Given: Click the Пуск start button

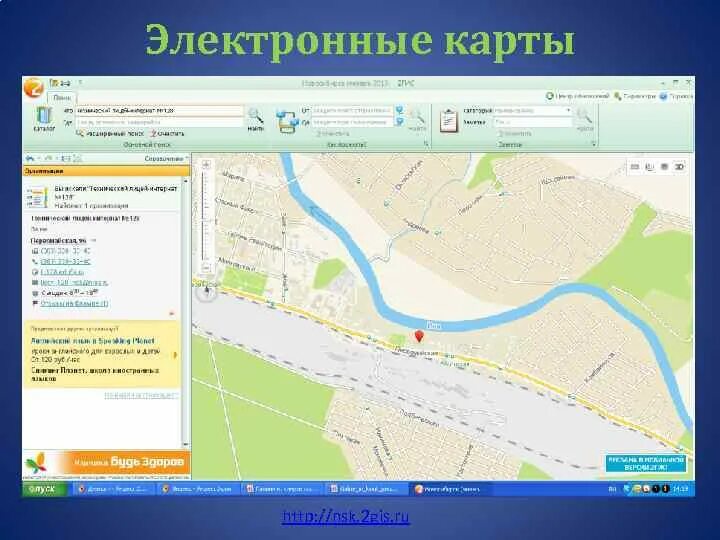Looking at the screenshot, I should click(x=45, y=489).
